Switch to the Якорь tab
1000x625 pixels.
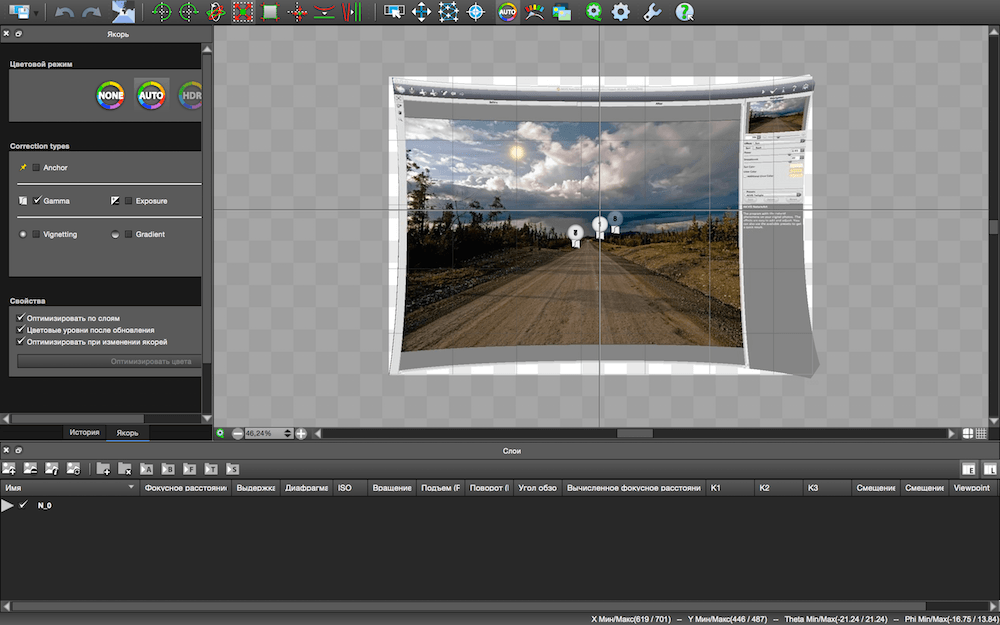pos(128,432)
